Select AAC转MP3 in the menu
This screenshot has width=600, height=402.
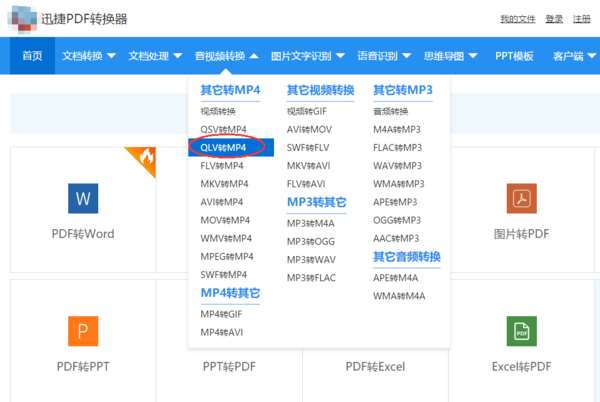click(396, 238)
